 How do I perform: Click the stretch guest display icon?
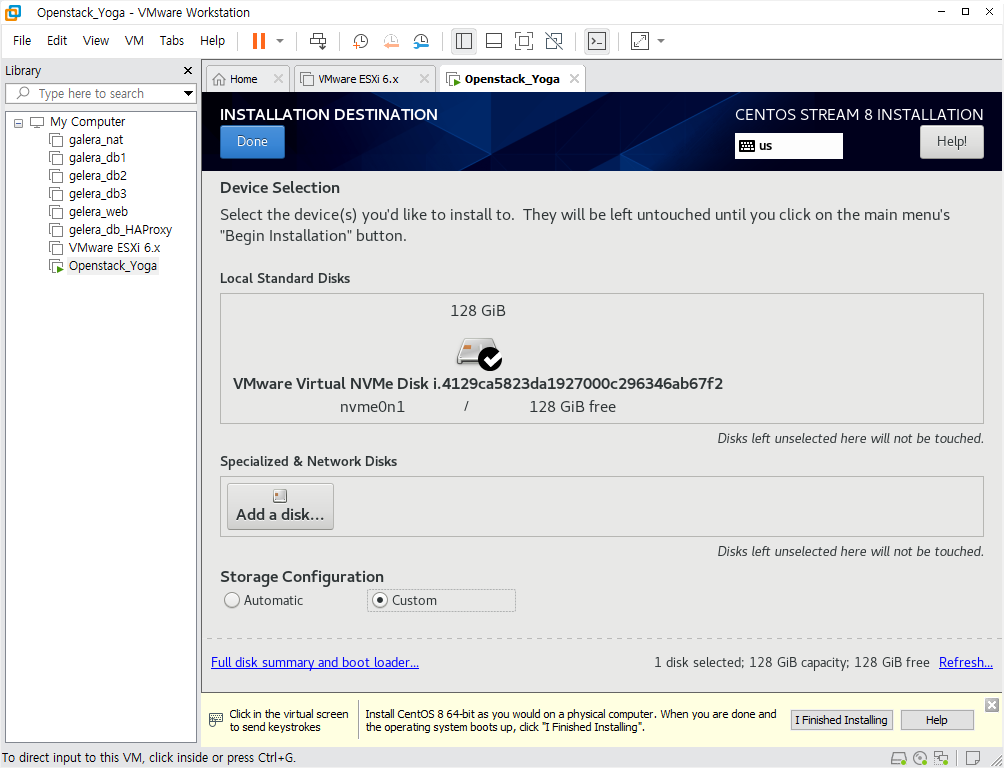coord(640,41)
